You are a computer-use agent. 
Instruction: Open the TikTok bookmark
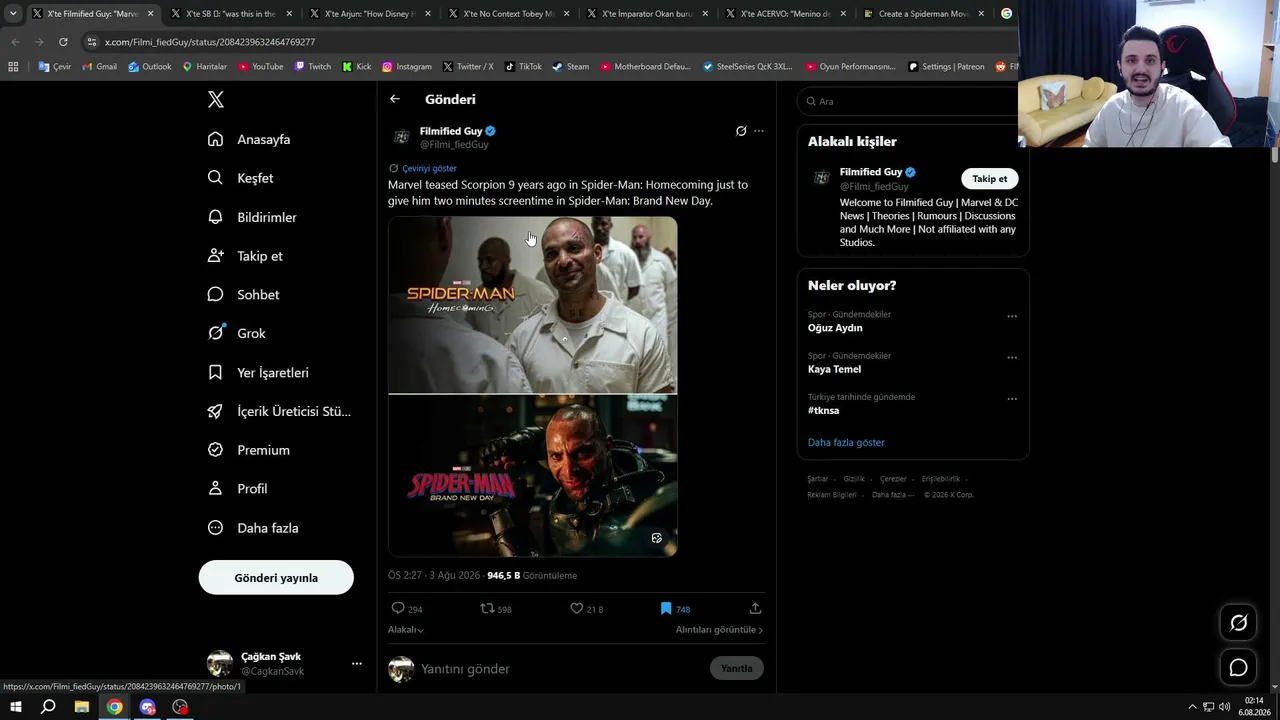[523, 67]
